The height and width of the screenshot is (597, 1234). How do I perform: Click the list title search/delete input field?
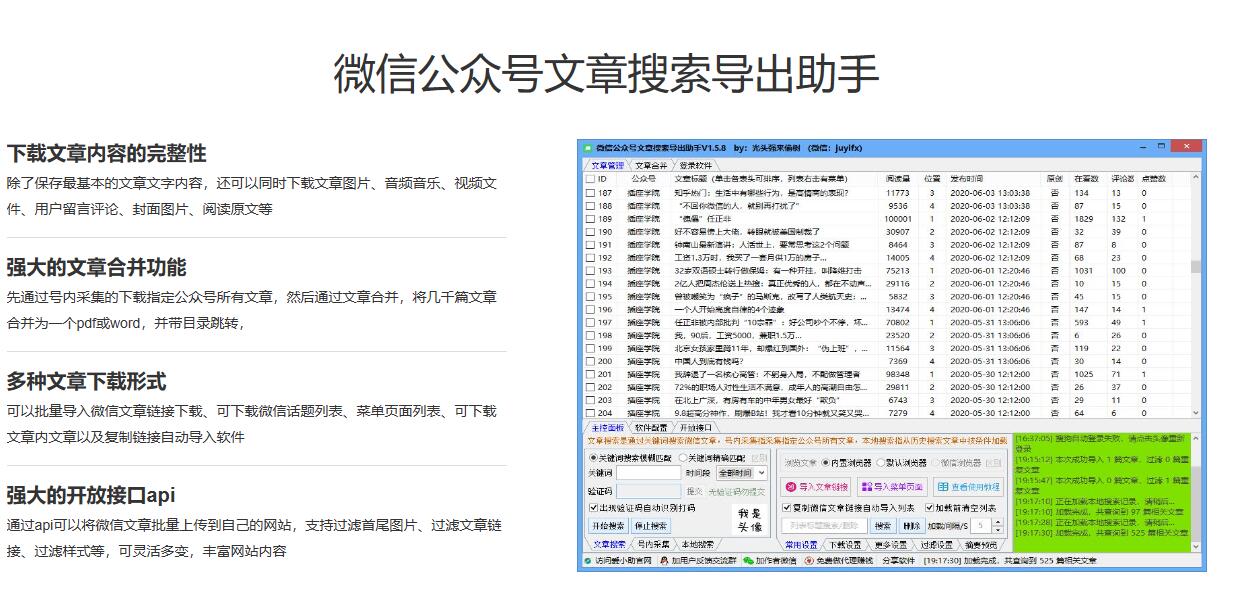824,525
